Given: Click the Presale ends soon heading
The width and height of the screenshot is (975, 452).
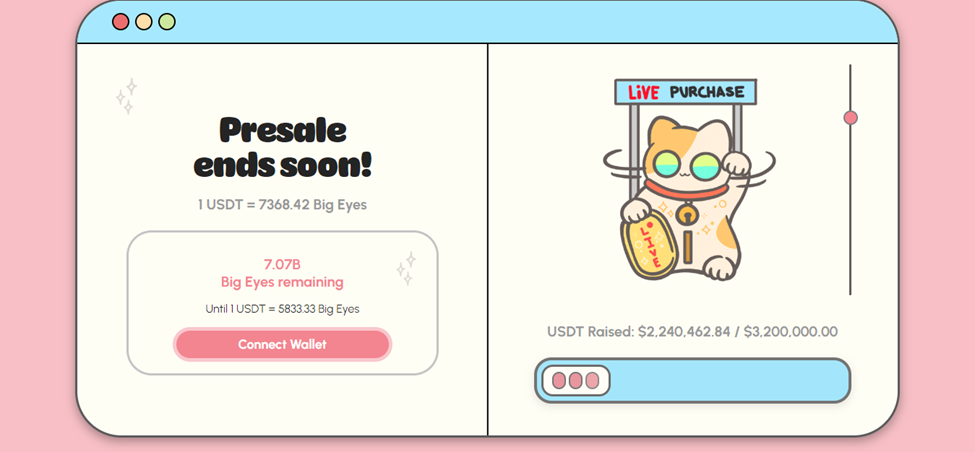Looking at the screenshot, I should tap(283, 148).
